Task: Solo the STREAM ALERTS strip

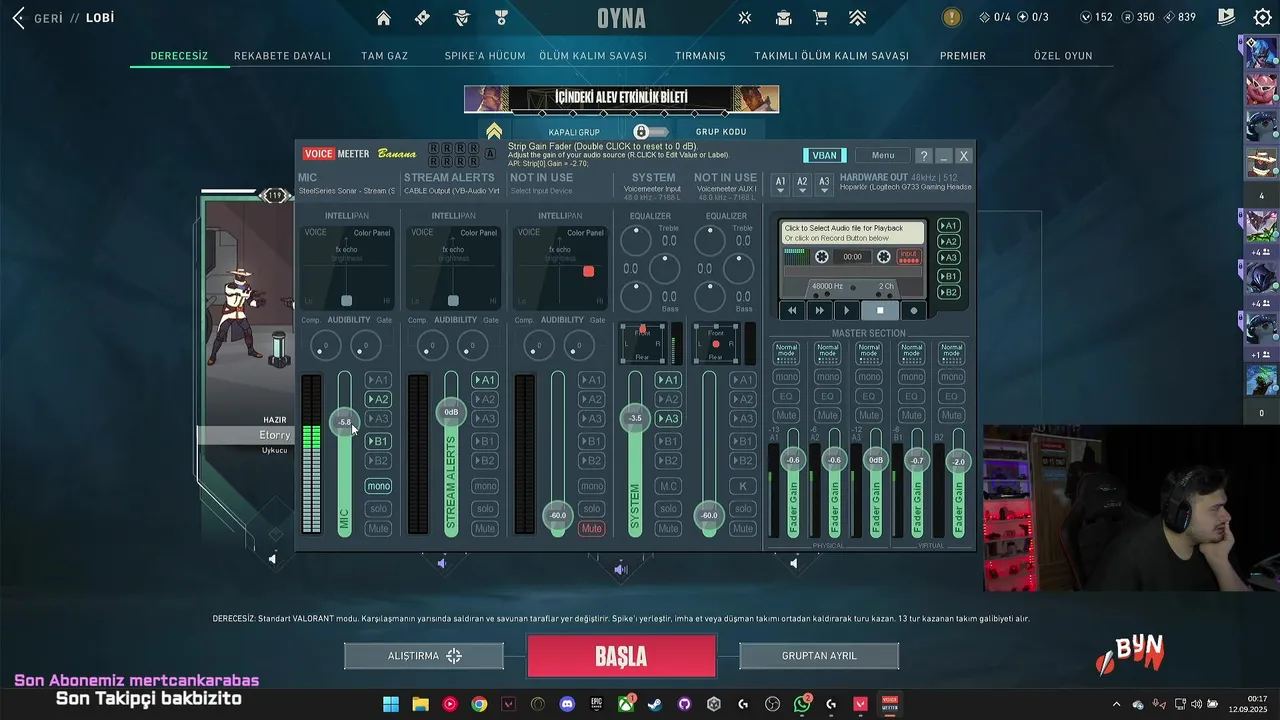Action: tap(485, 509)
